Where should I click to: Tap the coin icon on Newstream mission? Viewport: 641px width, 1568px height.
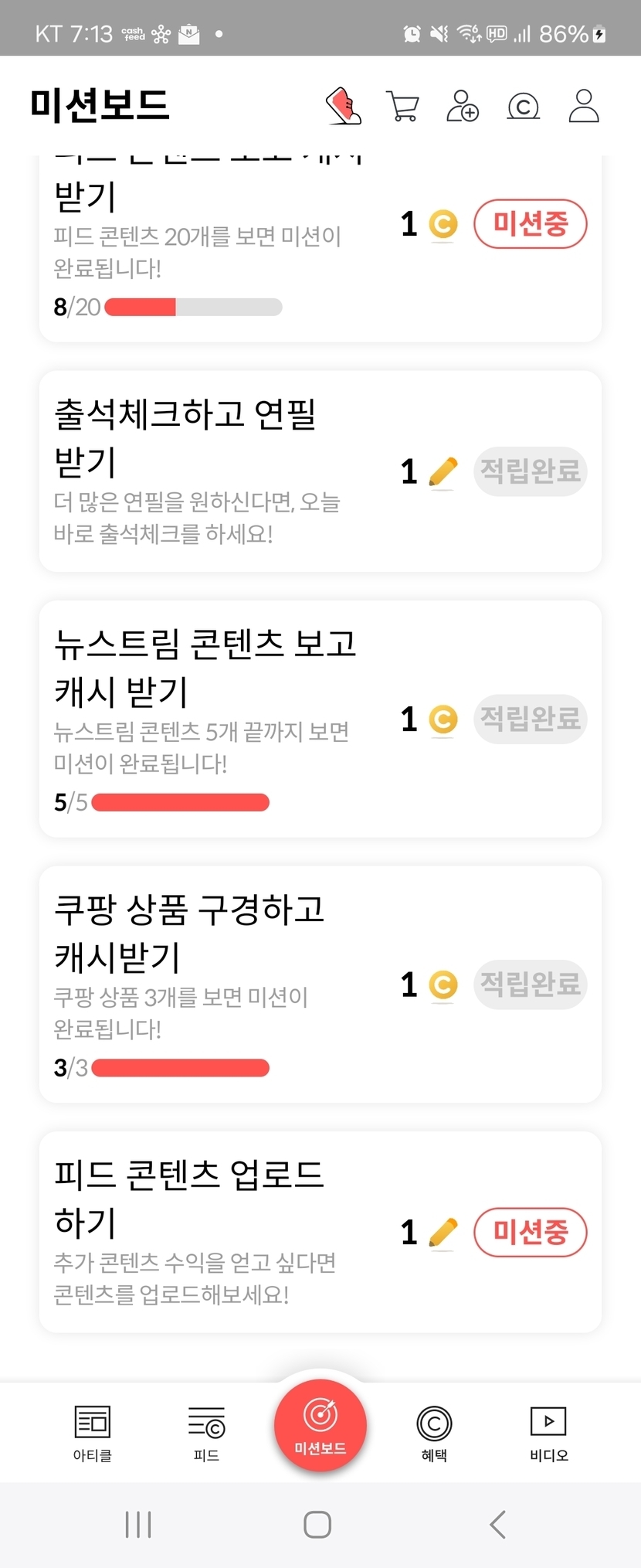tap(443, 719)
